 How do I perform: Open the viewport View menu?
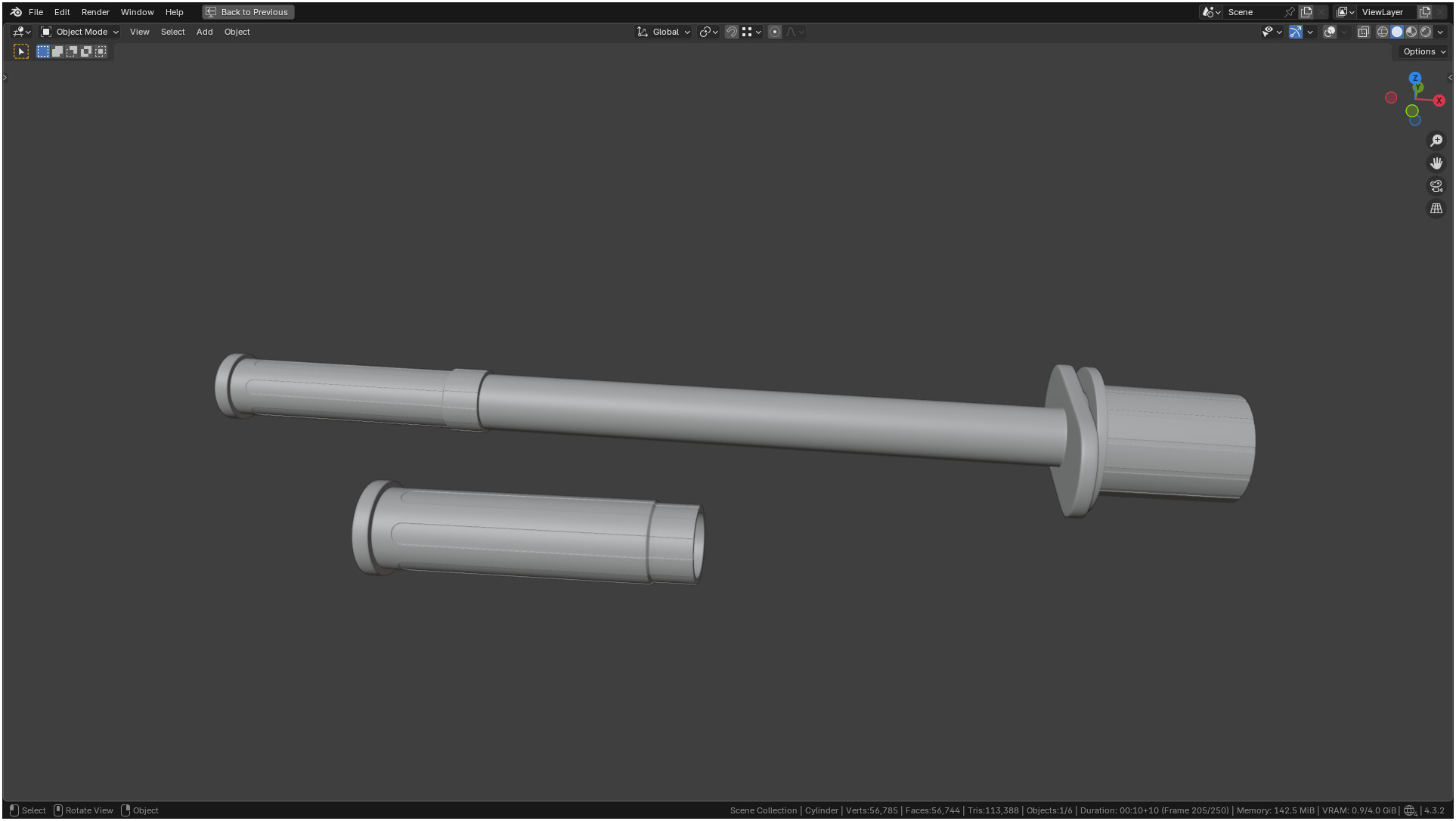point(139,32)
